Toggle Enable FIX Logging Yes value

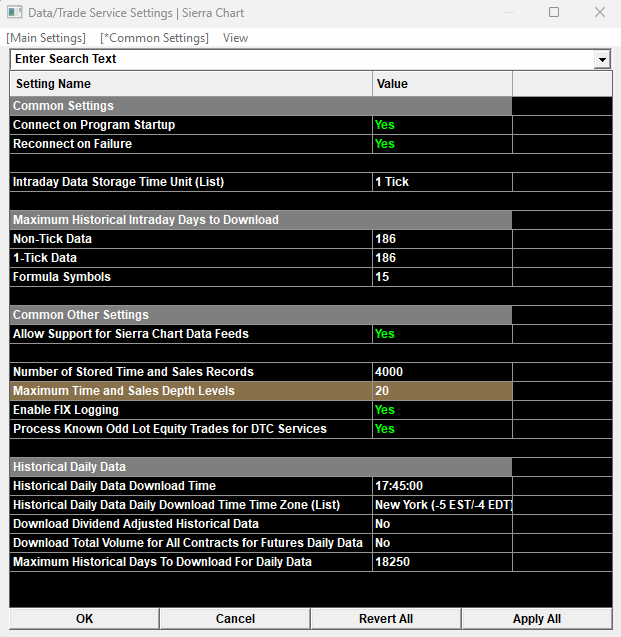(442, 410)
